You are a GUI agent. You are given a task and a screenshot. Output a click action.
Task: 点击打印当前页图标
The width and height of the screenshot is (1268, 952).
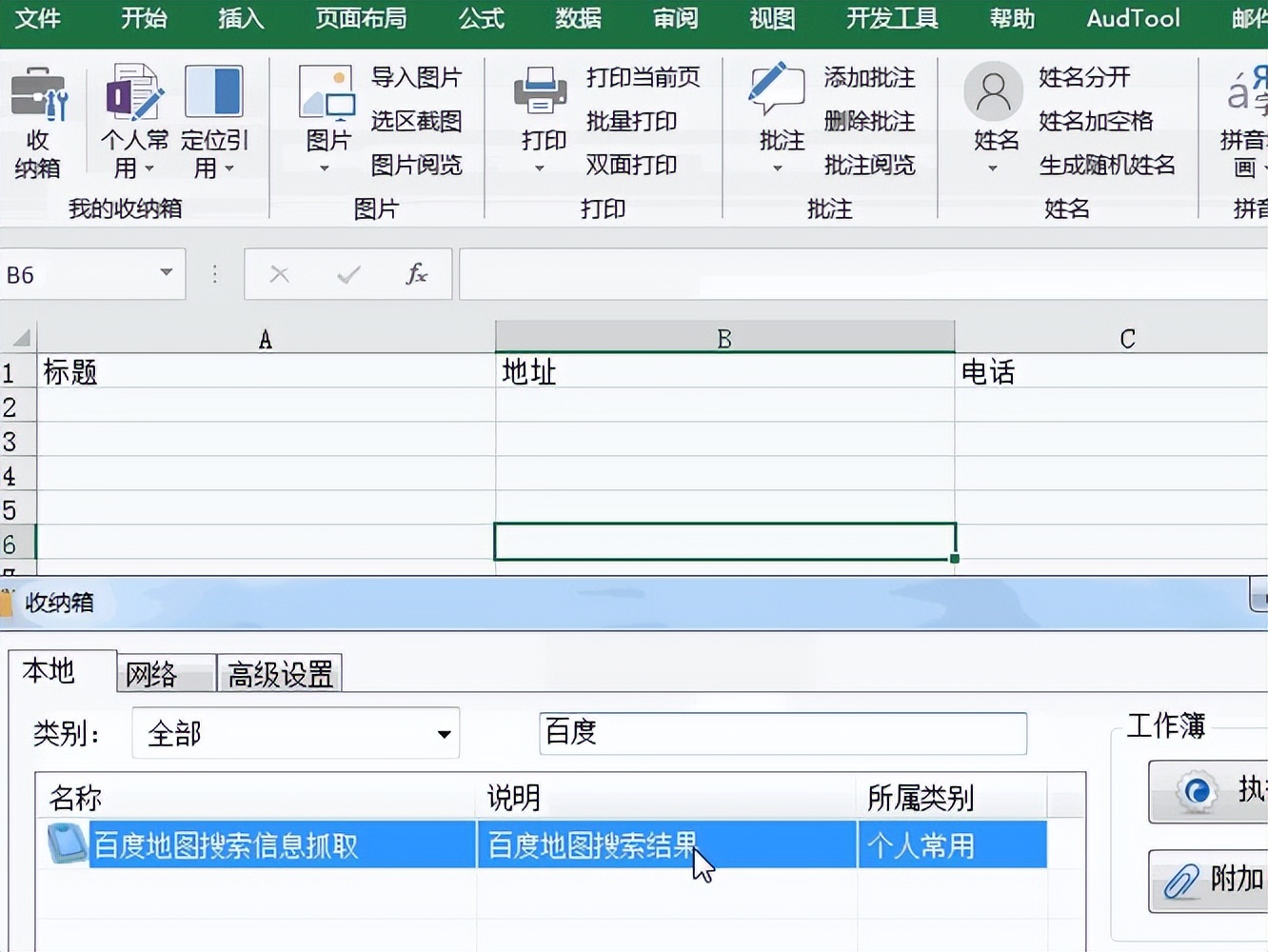644,77
